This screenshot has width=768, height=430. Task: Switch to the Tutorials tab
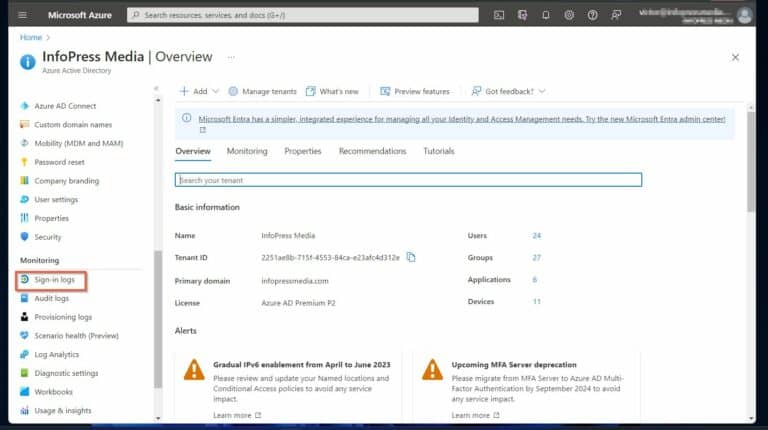pyautogui.click(x=439, y=151)
